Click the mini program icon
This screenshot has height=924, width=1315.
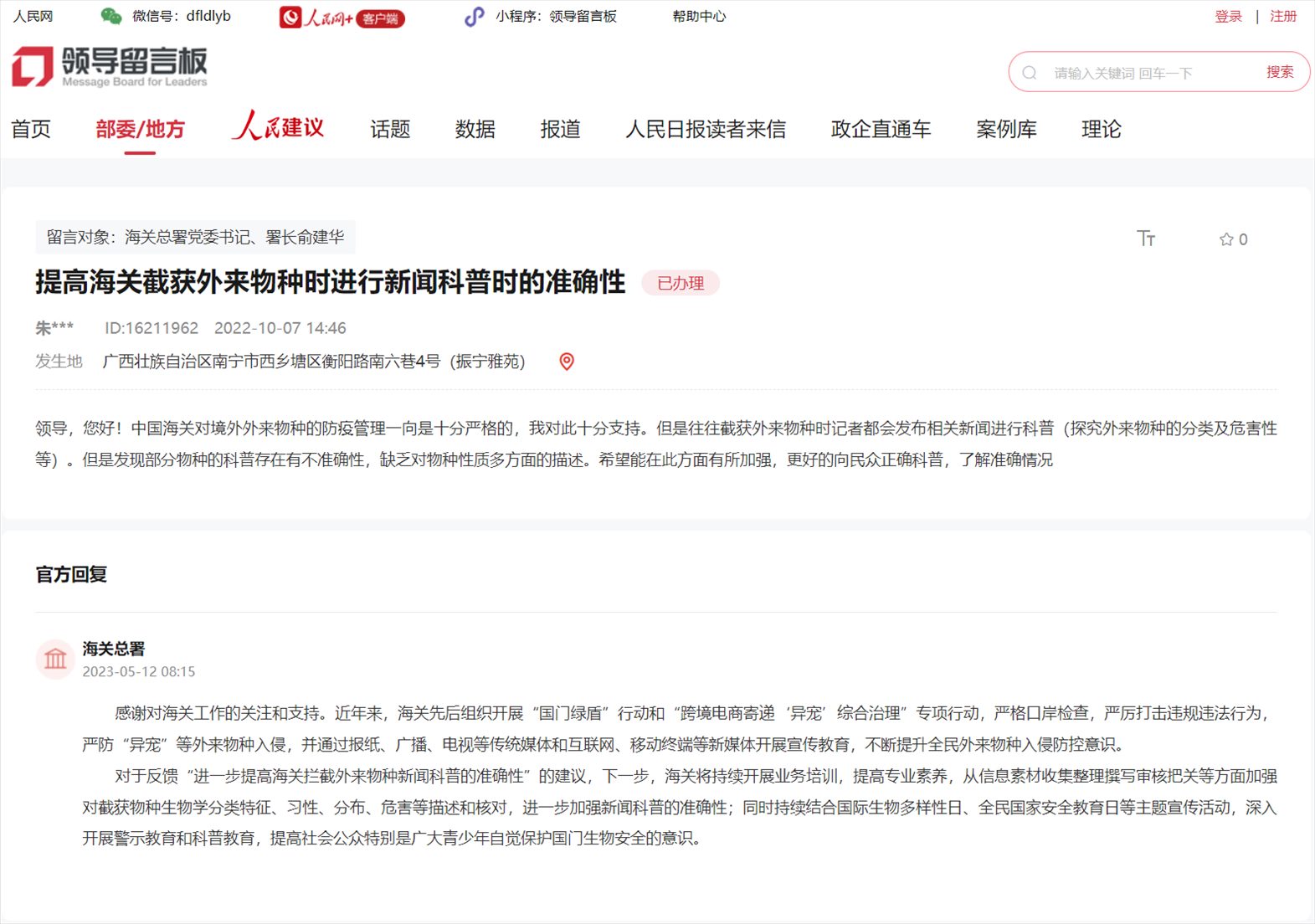click(475, 17)
